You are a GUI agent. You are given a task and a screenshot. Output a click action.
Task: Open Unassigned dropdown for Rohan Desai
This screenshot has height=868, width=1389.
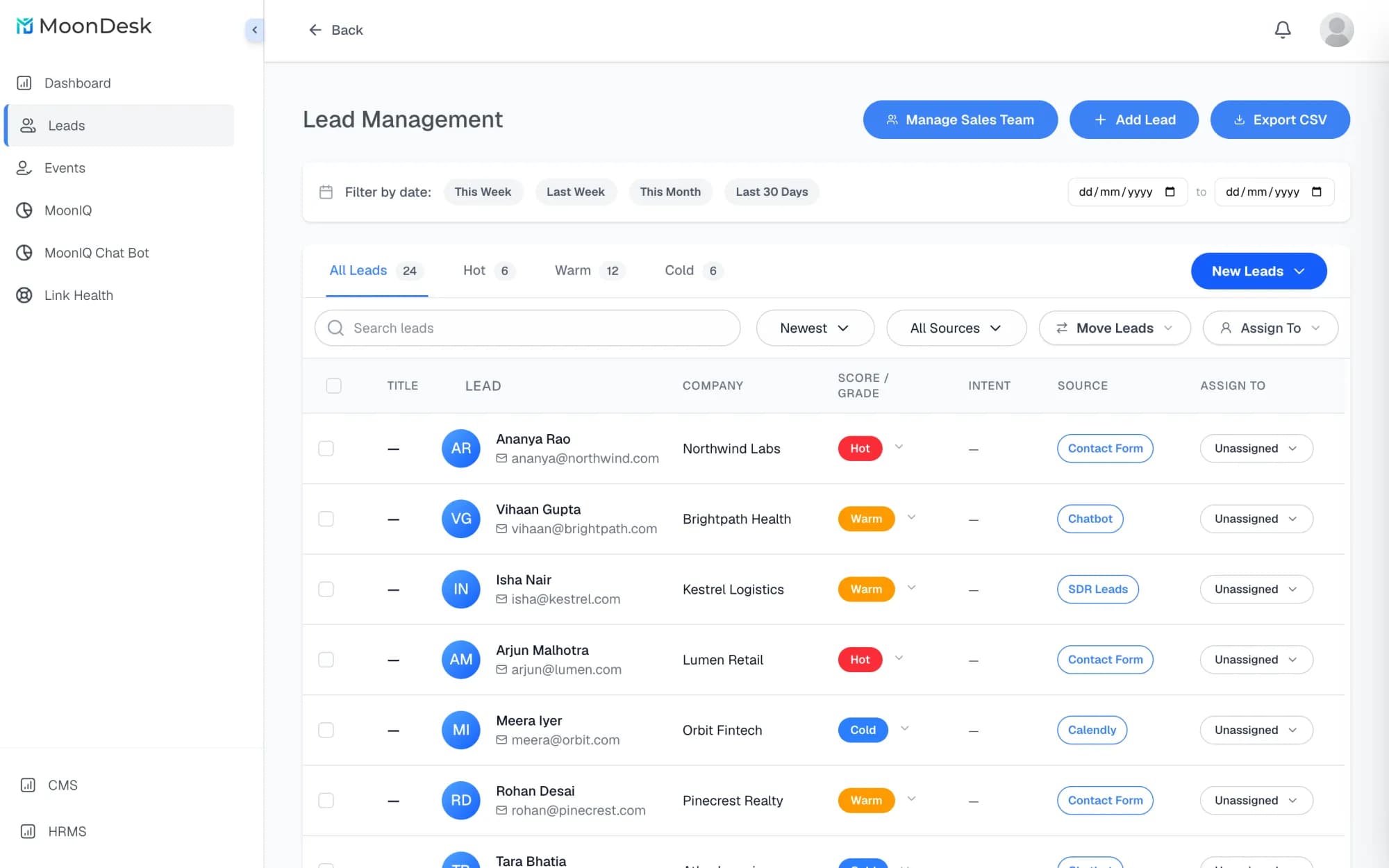click(1256, 800)
